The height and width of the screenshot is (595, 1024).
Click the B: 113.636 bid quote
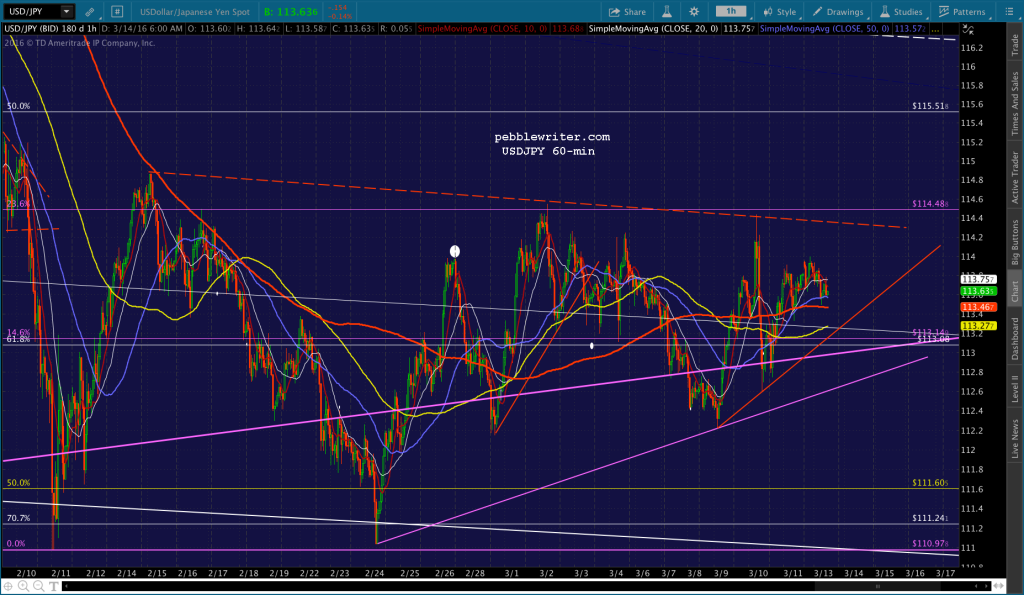tap(291, 12)
